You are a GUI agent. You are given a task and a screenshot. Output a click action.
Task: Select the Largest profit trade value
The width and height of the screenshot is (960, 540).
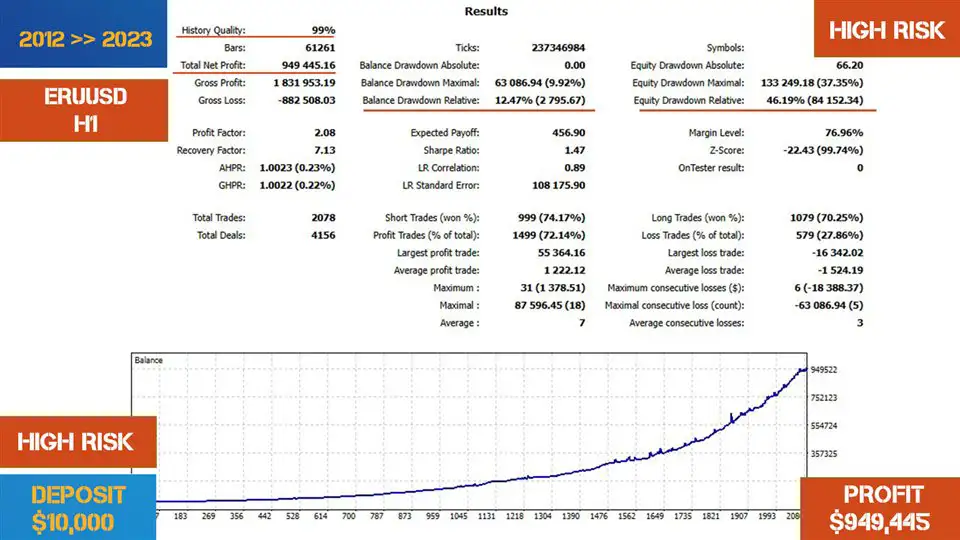pyautogui.click(x=561, y=253)
